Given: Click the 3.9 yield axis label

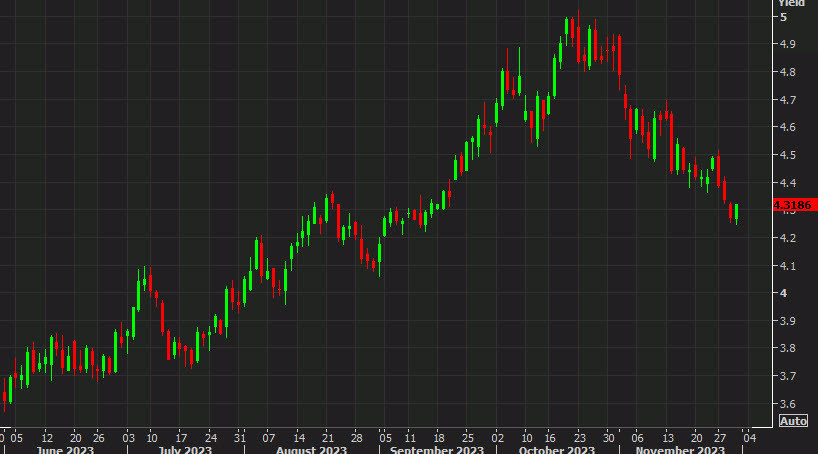Looking at the screenshot, I should [x=788, y=321].
